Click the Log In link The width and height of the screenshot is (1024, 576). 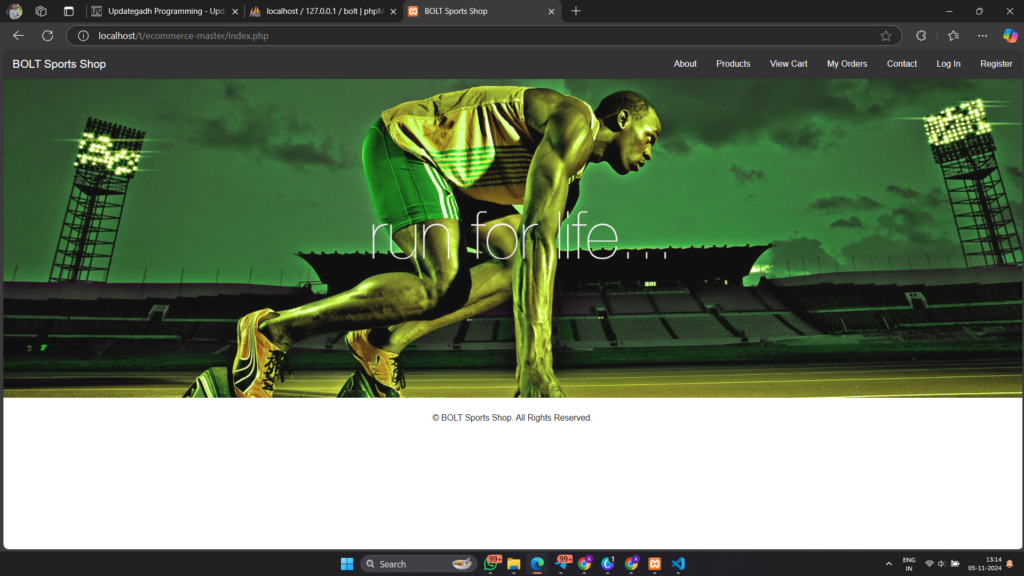tap(948, 64)
